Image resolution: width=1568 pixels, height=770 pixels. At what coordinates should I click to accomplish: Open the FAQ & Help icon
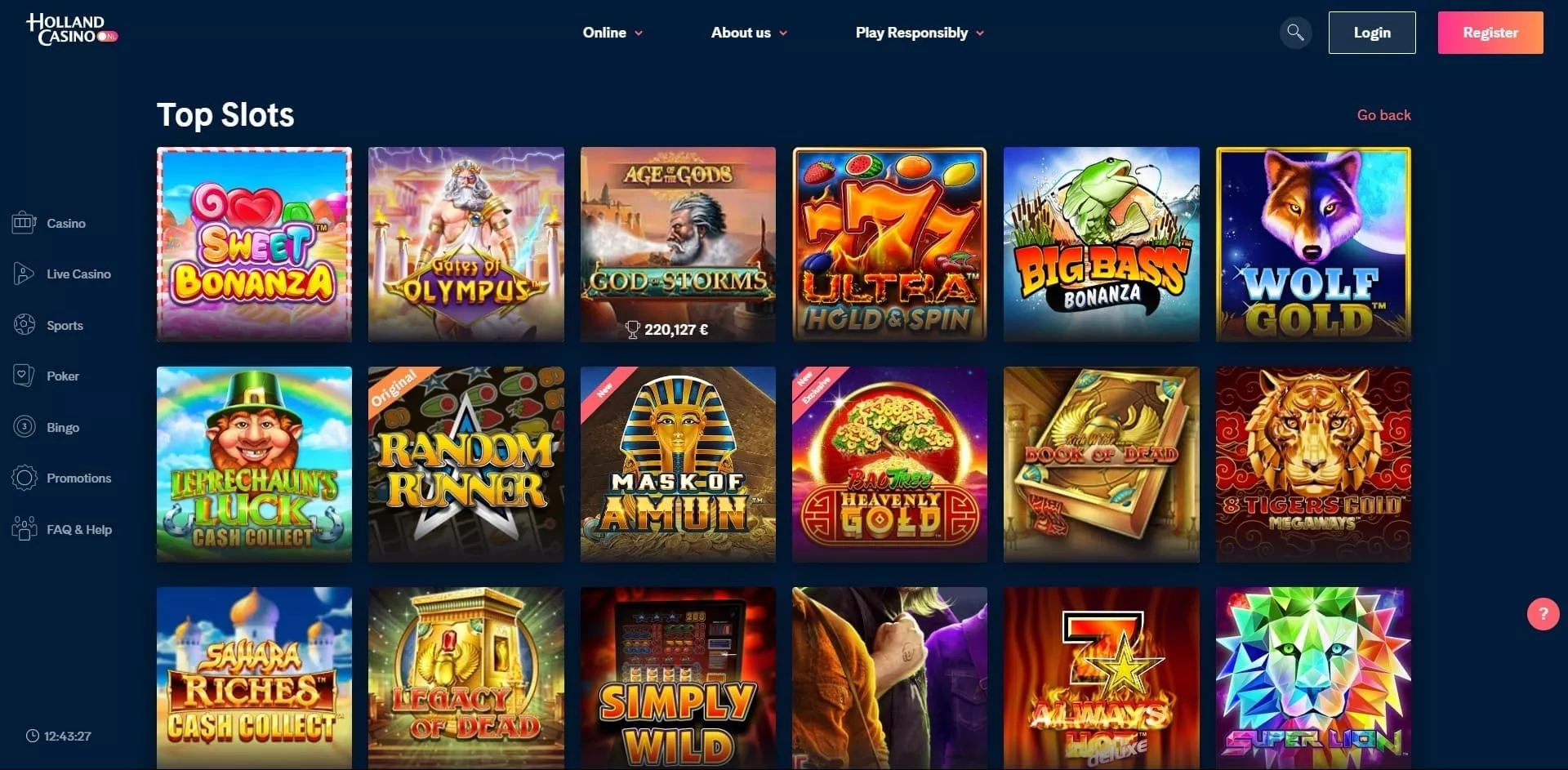[24, 529]
